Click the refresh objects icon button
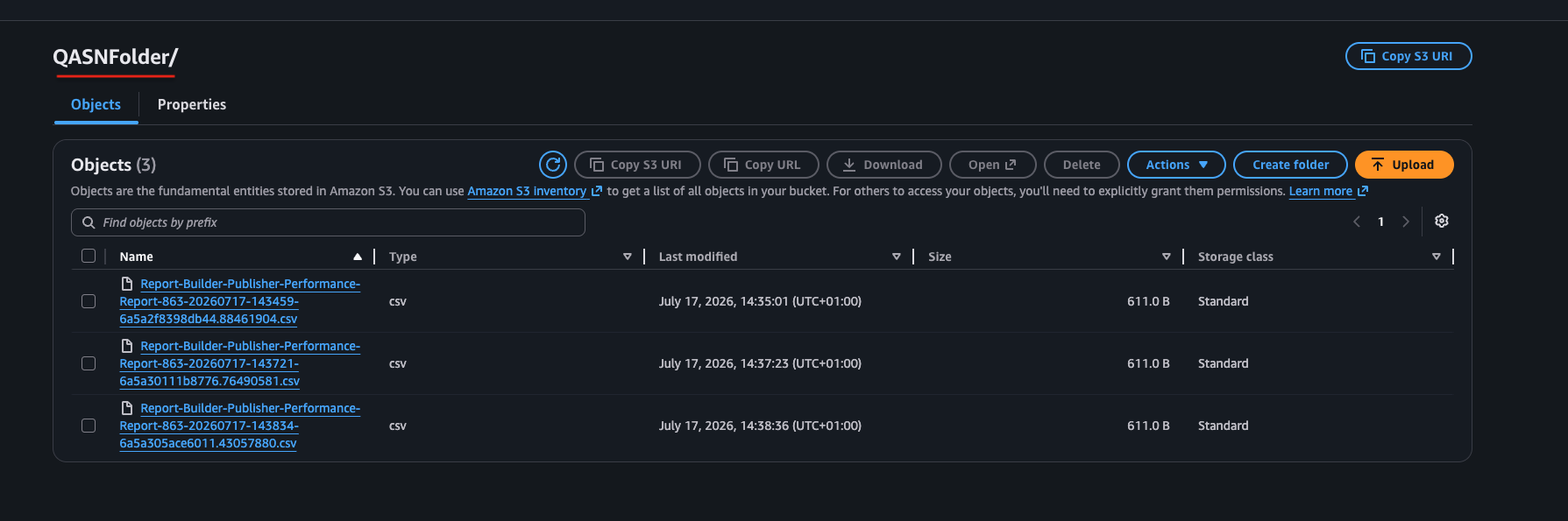 tap(553, 165)
